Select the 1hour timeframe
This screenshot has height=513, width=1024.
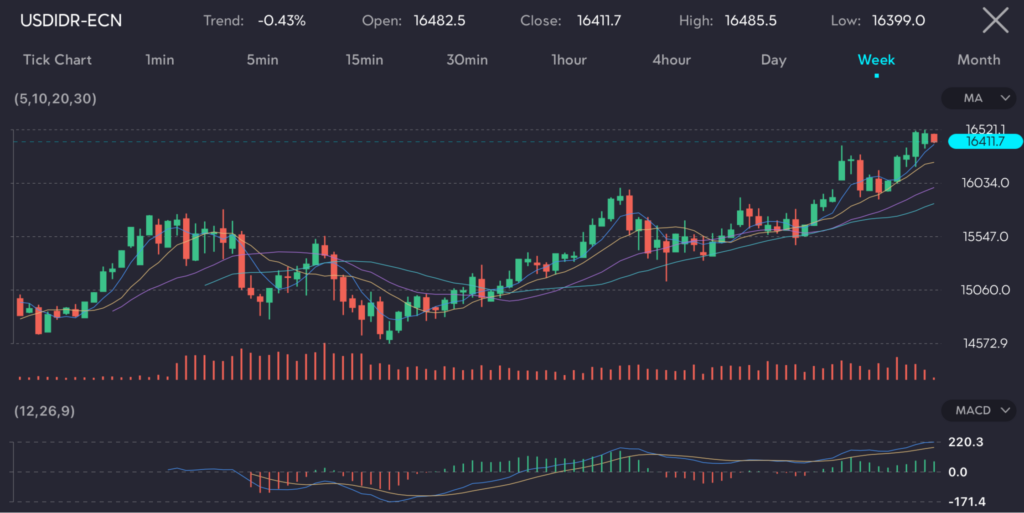pos(569,60)
